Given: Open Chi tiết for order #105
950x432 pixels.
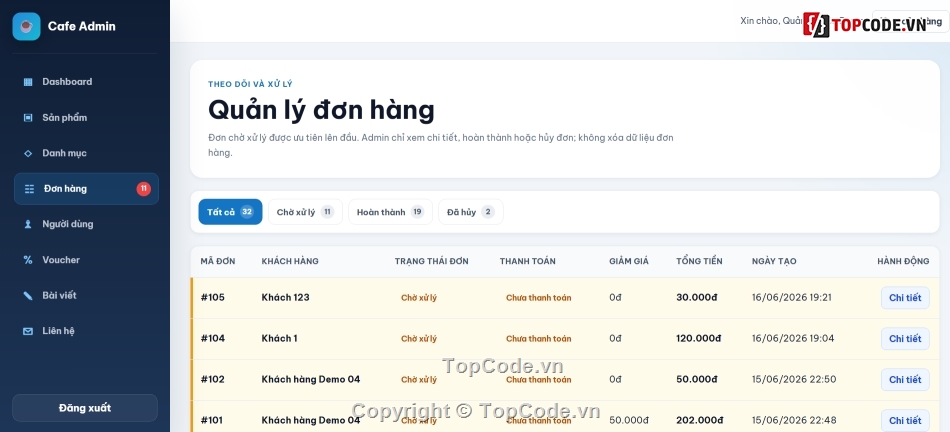Looking at the screenshot, I should [x=905, y=297].
